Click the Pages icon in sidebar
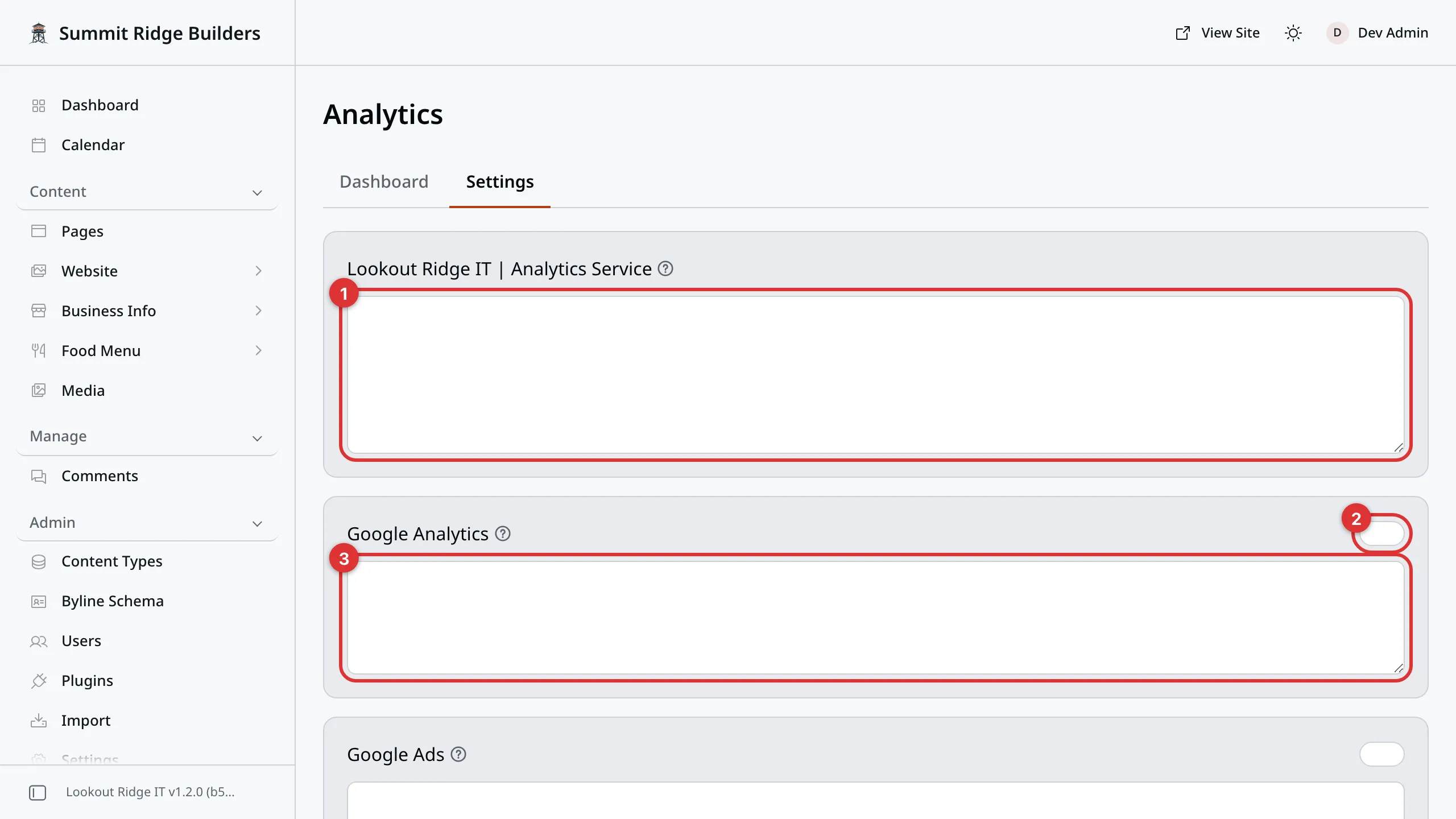Screen dimensions: 1456x819 39,231
